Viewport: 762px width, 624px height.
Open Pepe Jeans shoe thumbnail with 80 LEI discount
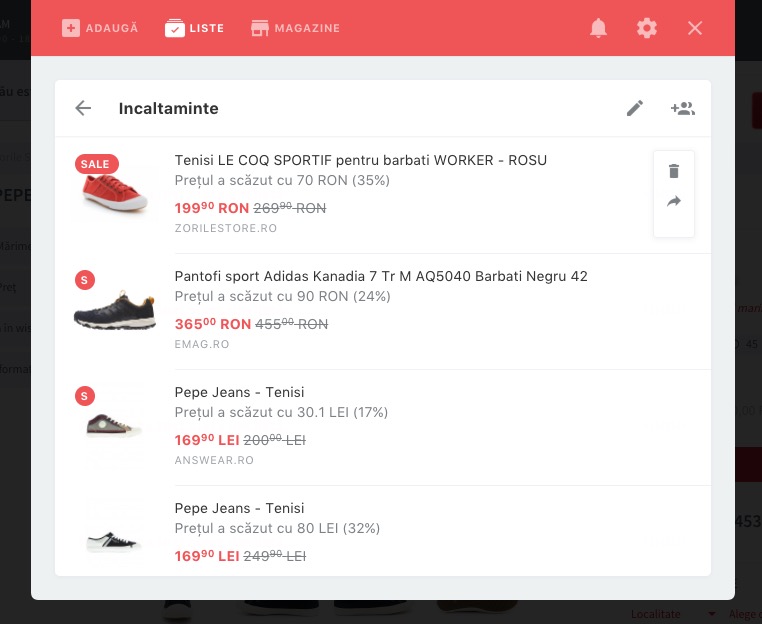114,542
